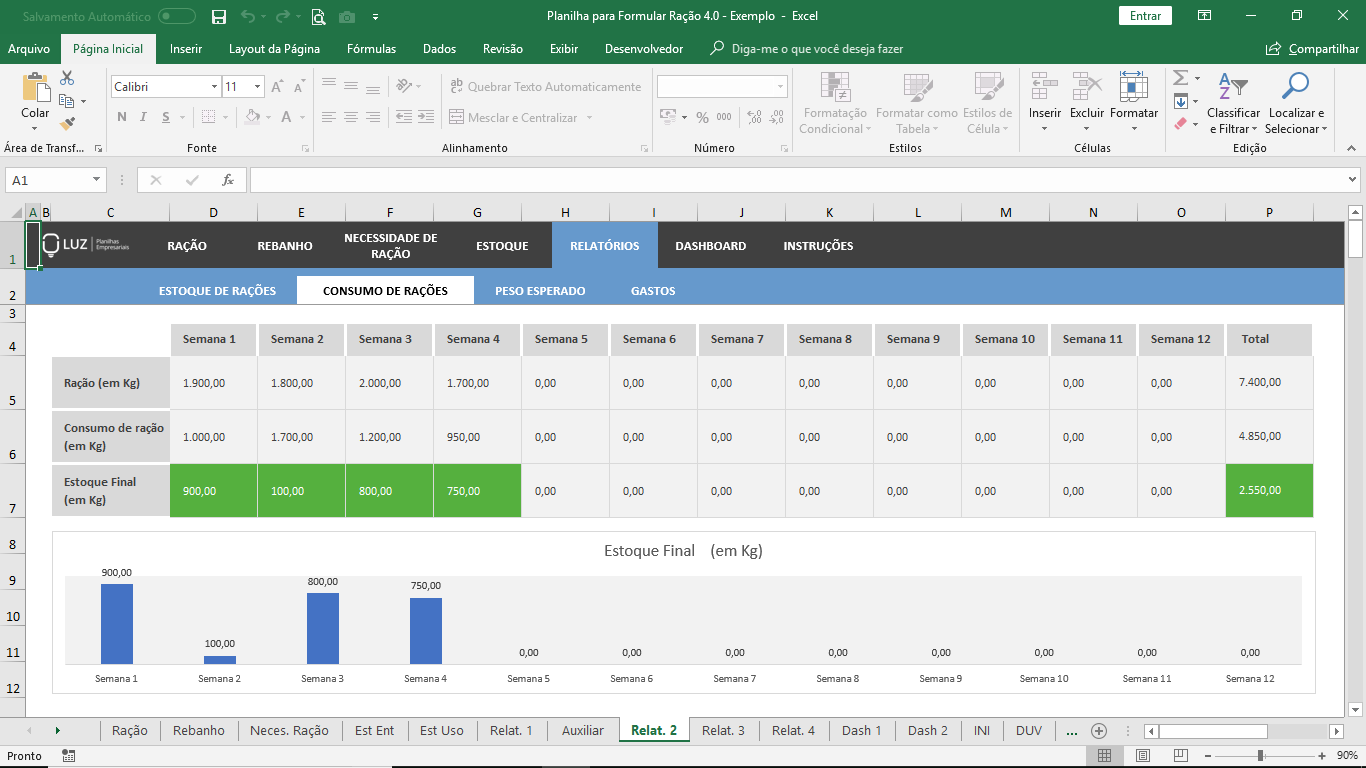
Task: Click the DASHBOARD navigation button
Action: click(710, 246)
